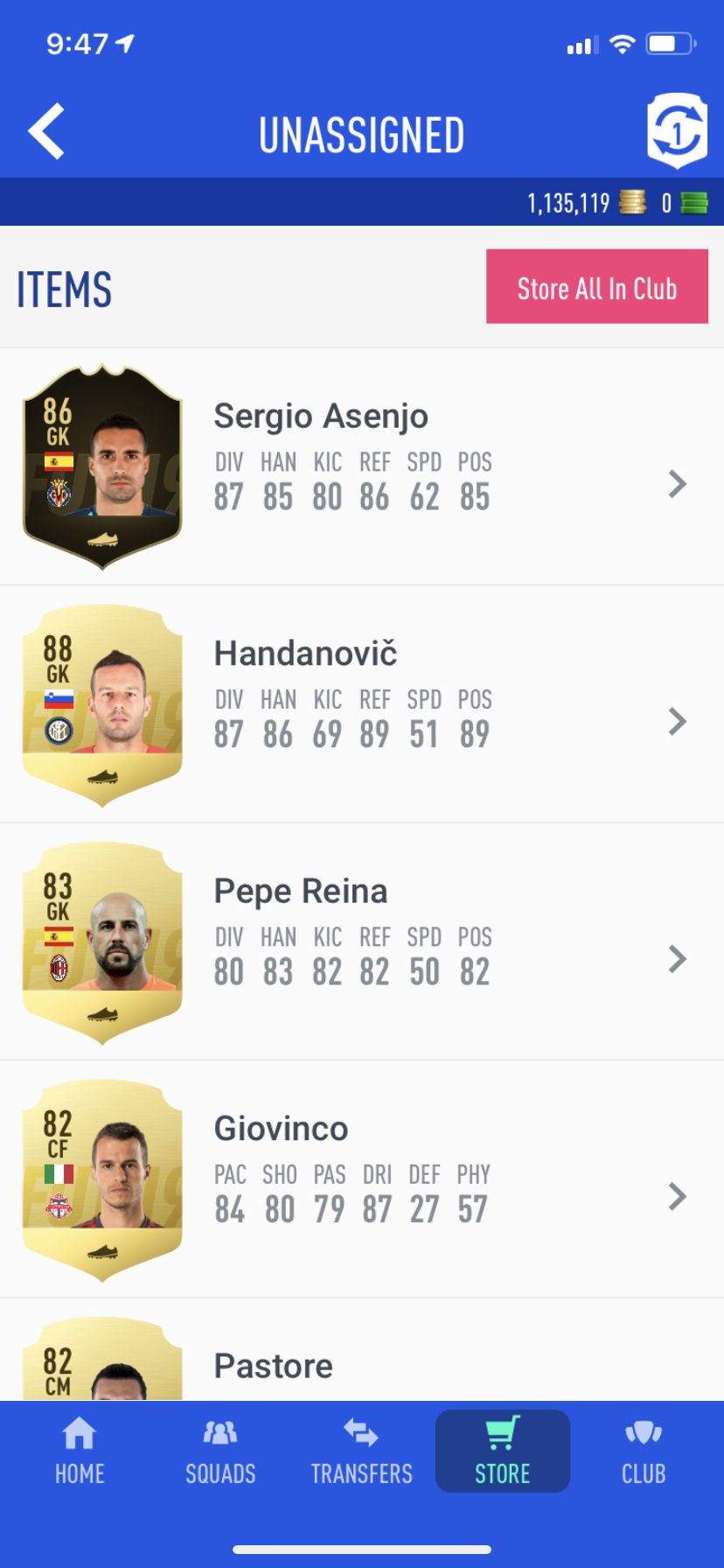Open the Transfers tab
The image size is (724, 1568).
[x=361, y=1452]
